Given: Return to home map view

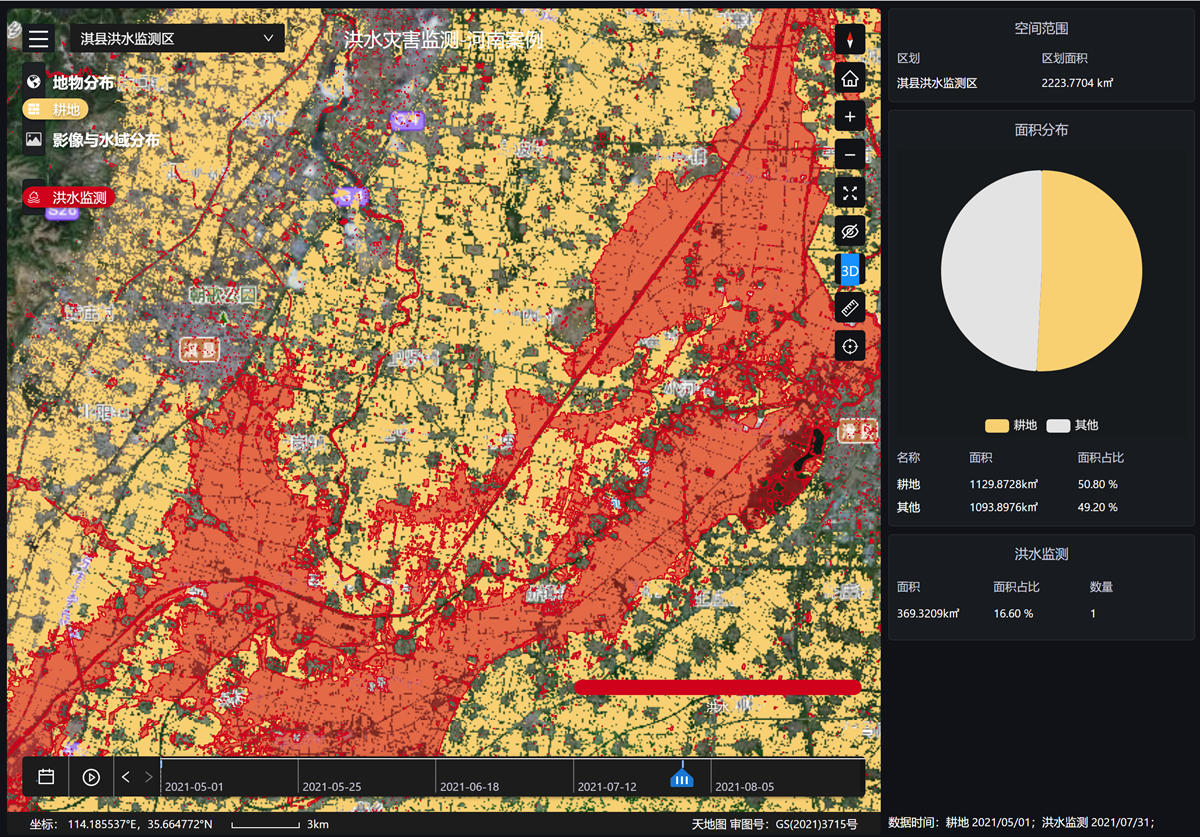Looking at the screenshot, I should tap(850, 78).
